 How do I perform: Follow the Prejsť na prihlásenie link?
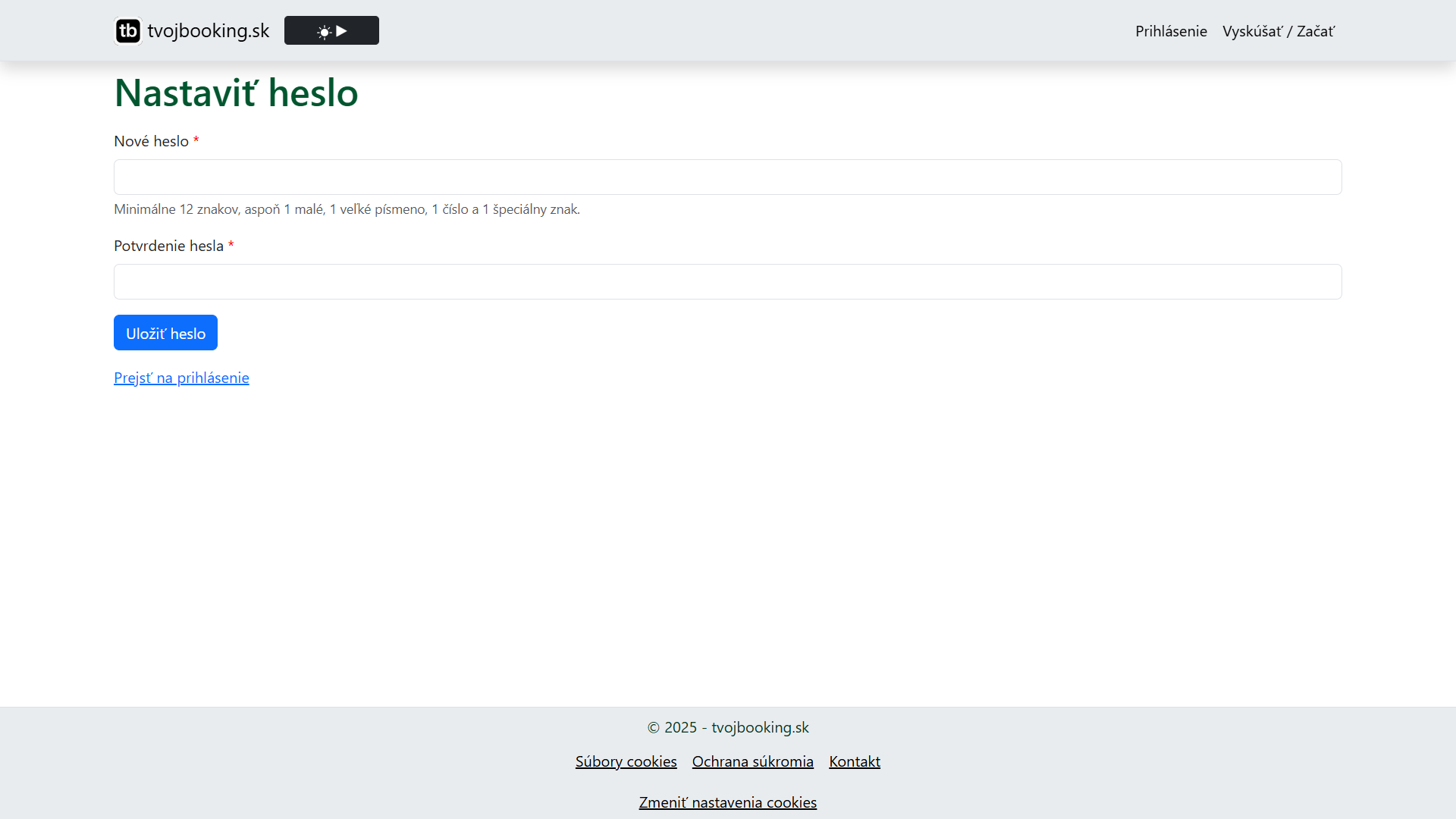coord(181,378)
